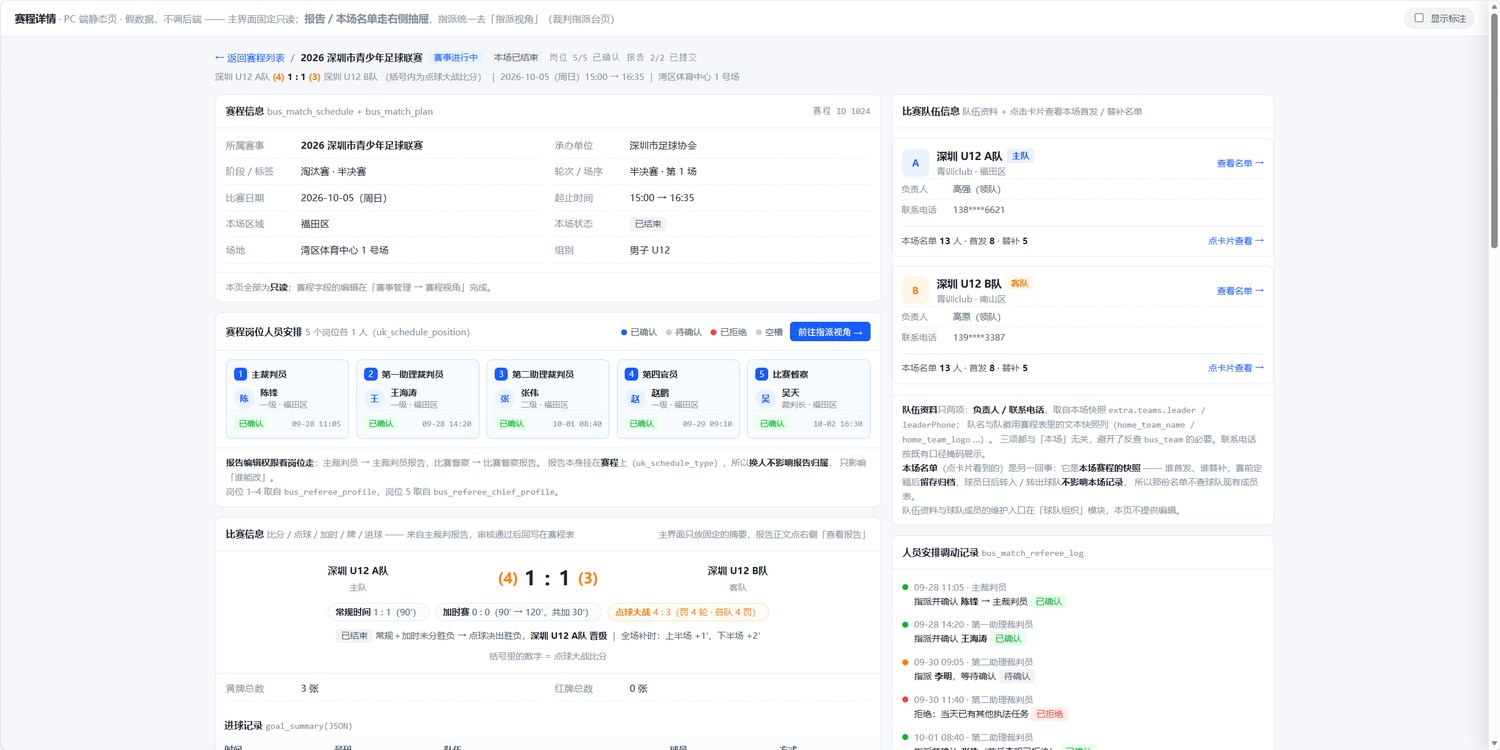The height and width of the screenshot is (750, 1500).
Task: Click the 待确认 tag in the 09-30 09:05 log
Action: pos(1017,676)
